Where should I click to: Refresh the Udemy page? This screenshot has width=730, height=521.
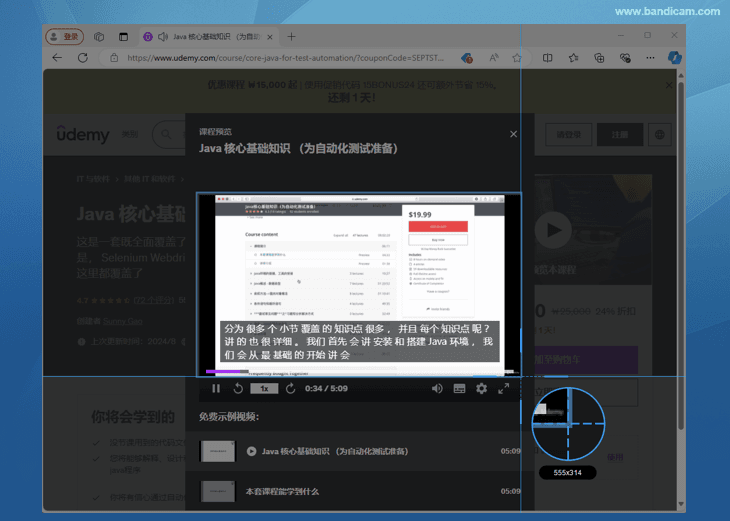(x=83, y=58)
